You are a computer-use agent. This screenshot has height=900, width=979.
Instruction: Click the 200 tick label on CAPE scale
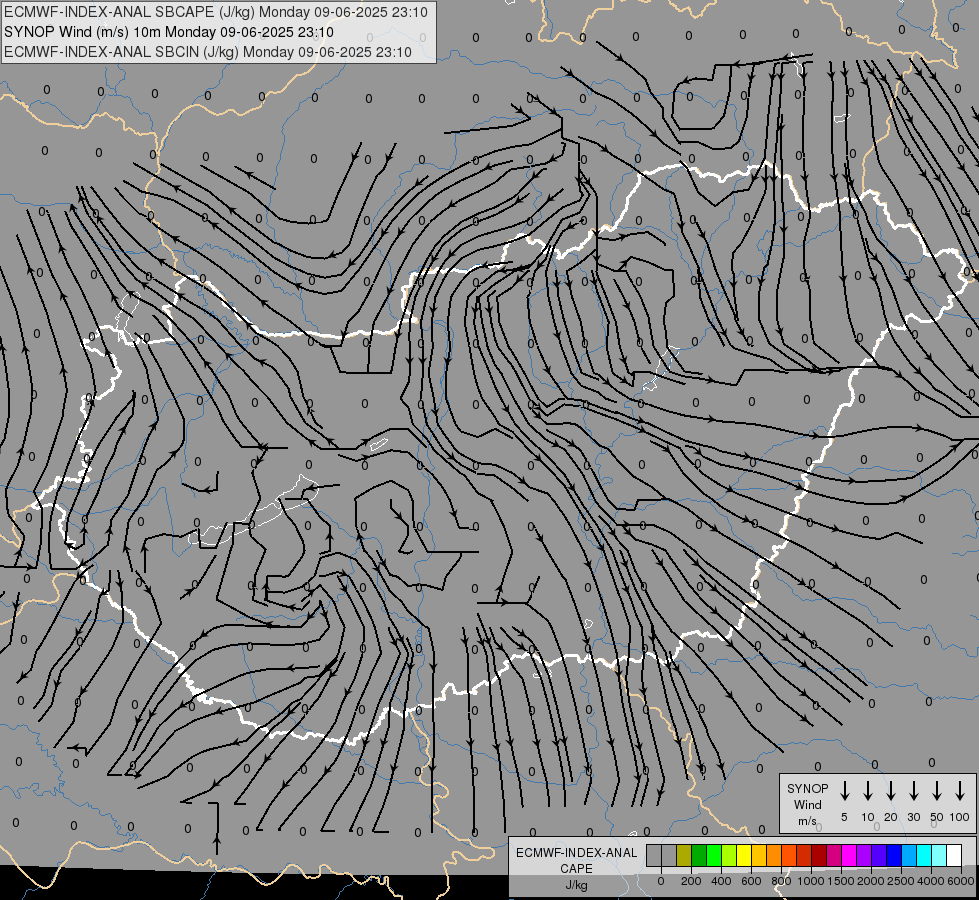tap(691, 881)
